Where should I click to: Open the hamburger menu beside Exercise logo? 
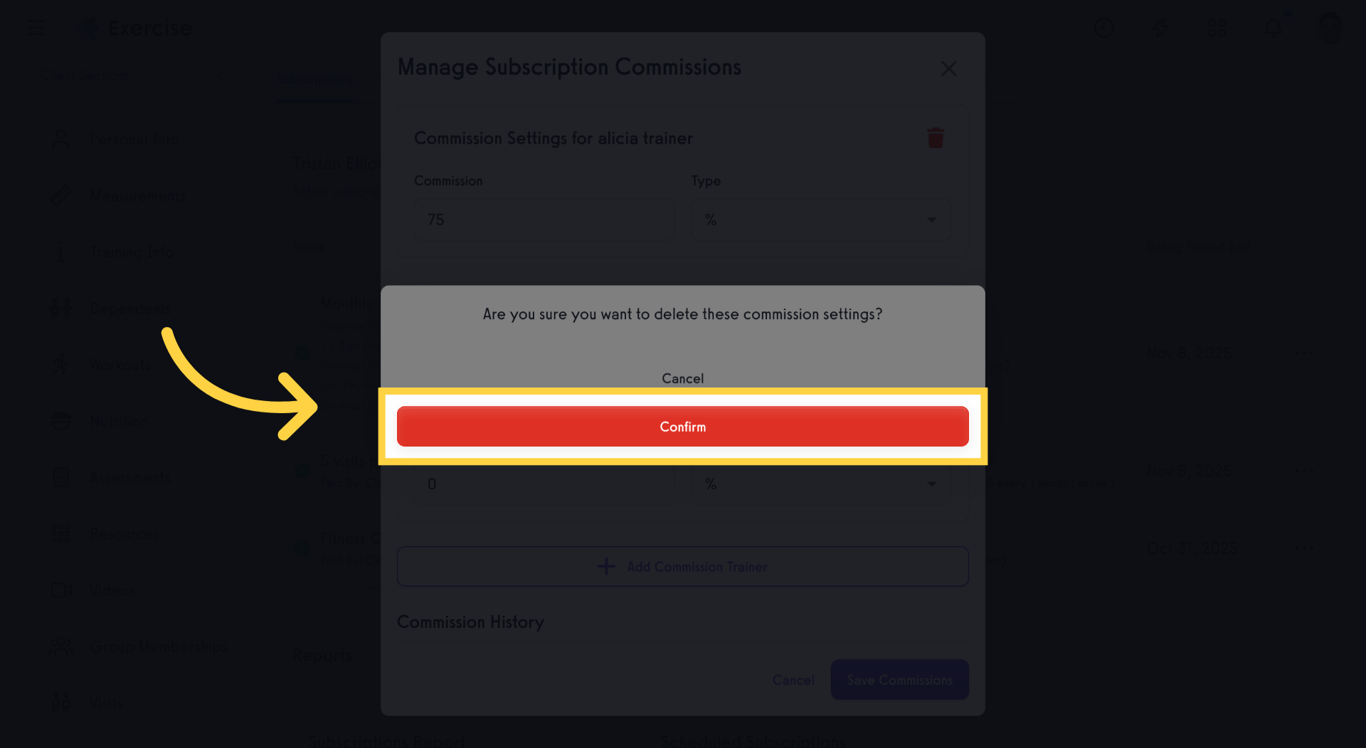coord(37,28)
